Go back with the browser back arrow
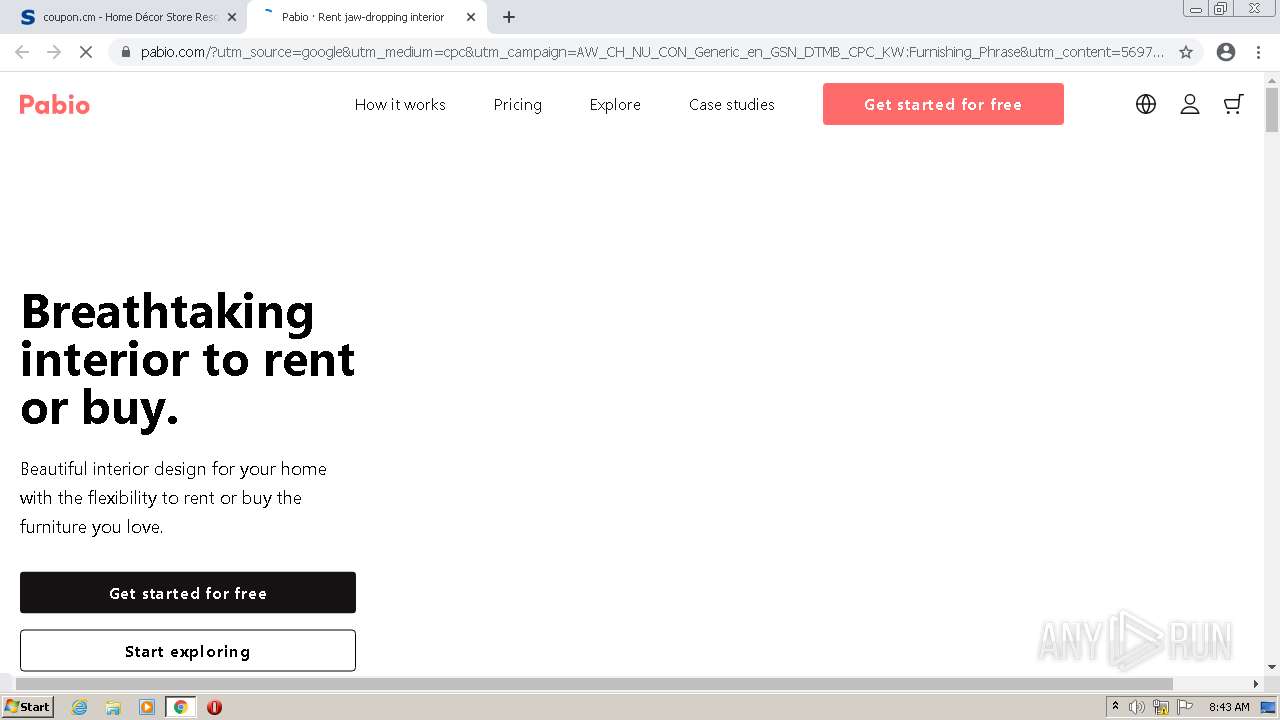This screenshot has width=1280, height=720. (22, 52)
